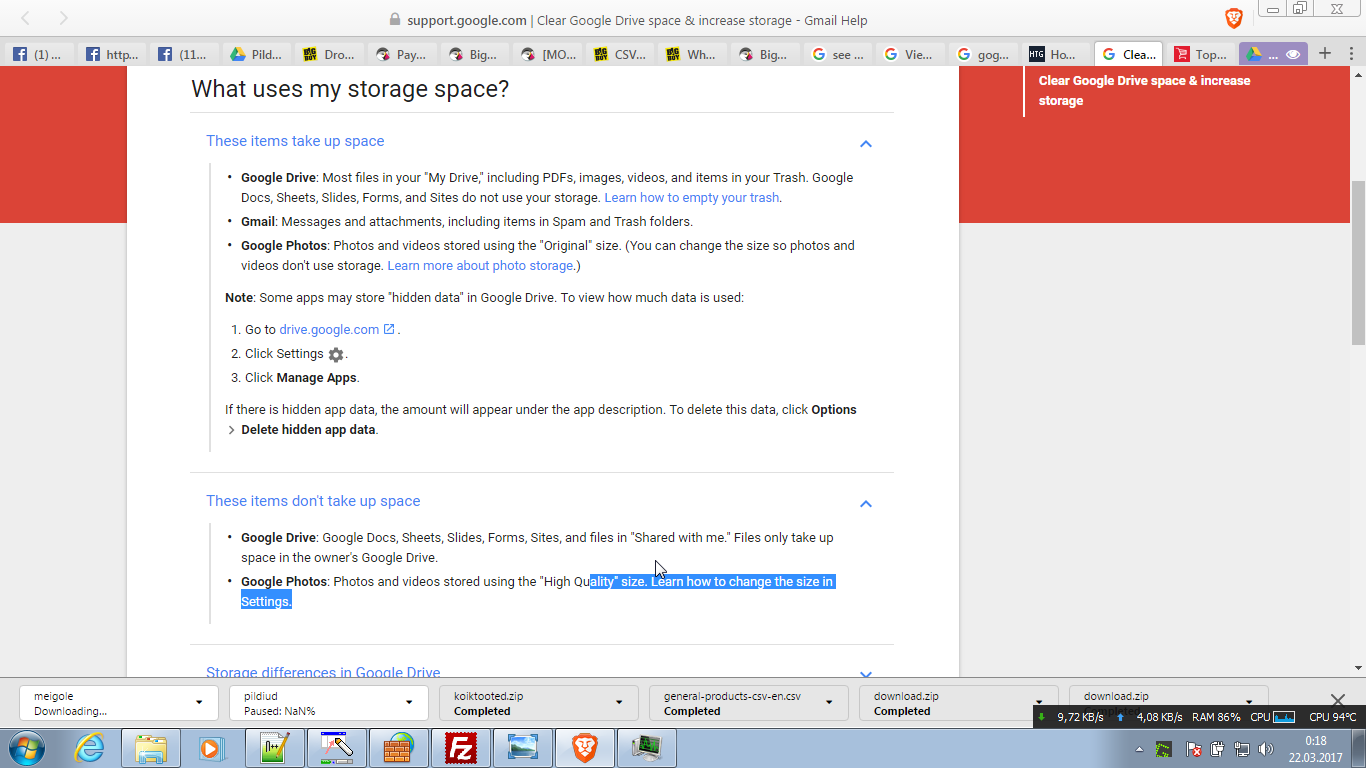
Task: Click the volume speaker tray icon
Action: [1266, 749]
